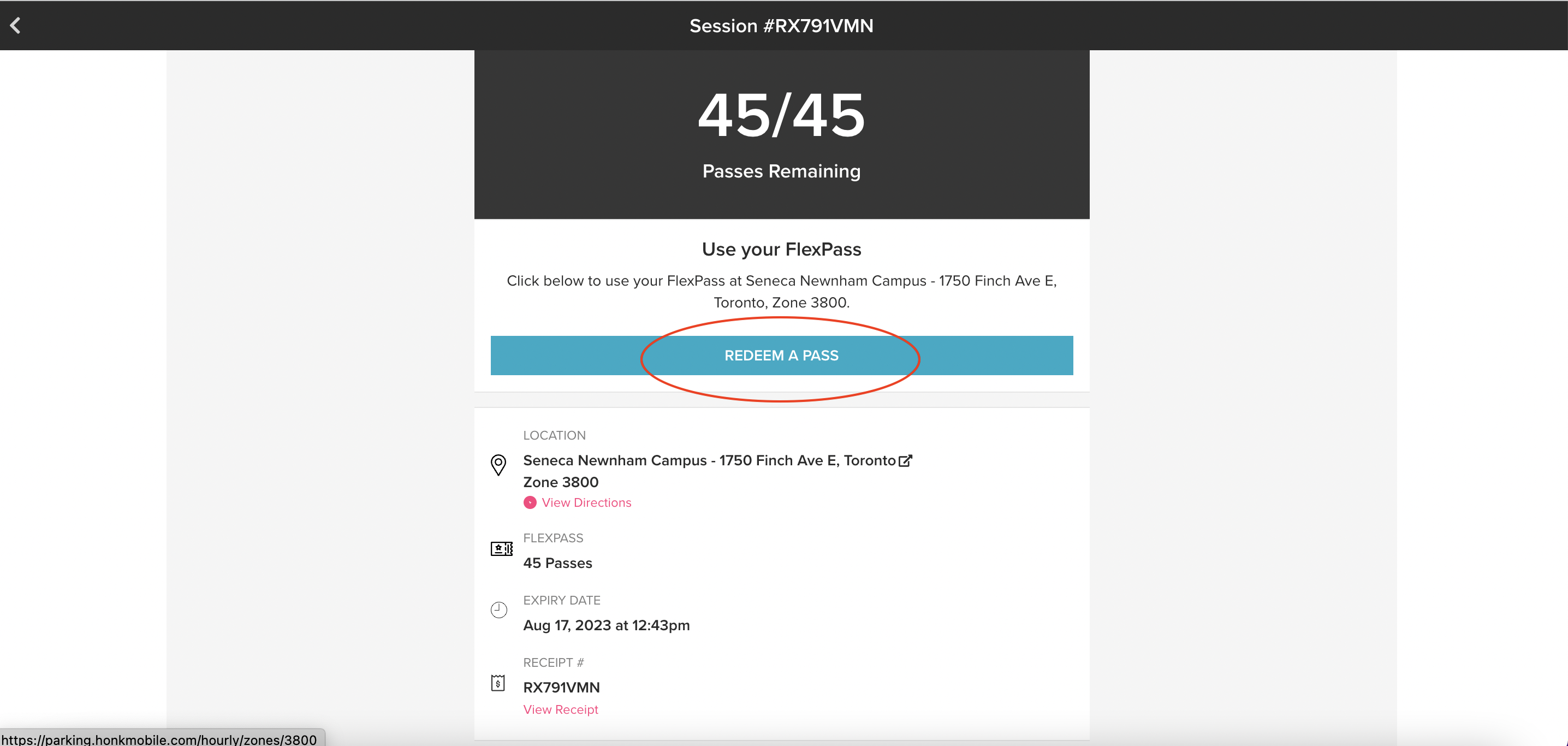The width and height of the screenshot is (1568, 746).
Task: Open the View Directions link
Action: pos(586,502)
